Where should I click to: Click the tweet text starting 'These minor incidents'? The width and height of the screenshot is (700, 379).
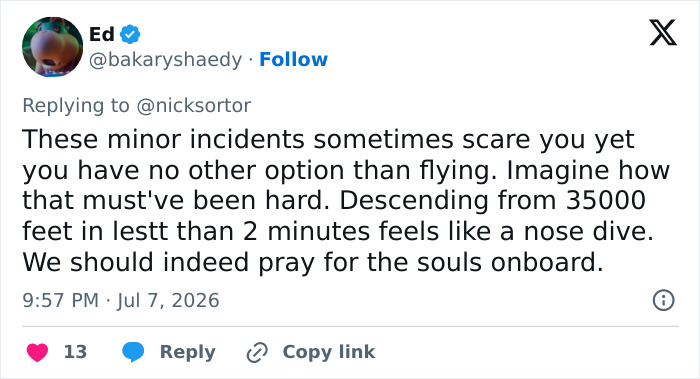click(346, 200)
